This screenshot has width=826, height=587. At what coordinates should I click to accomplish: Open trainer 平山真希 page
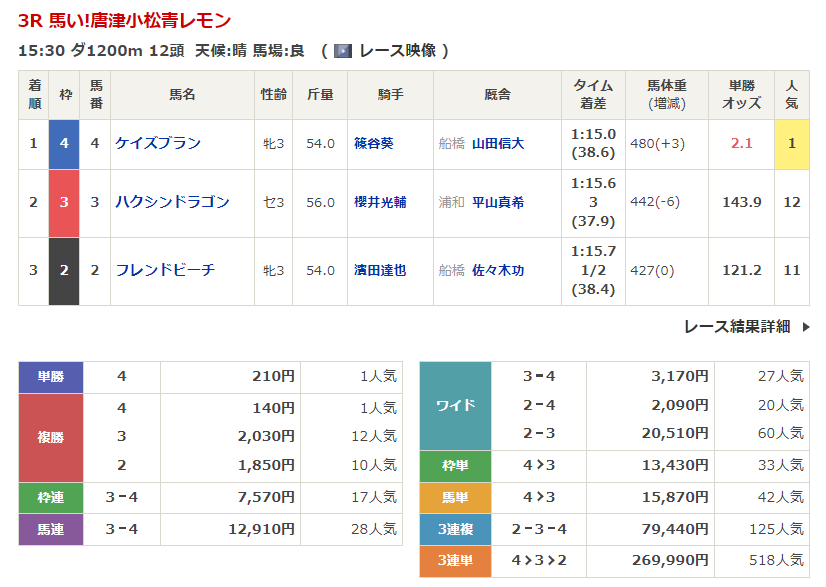pyautogui.click(x=498, y=202)
